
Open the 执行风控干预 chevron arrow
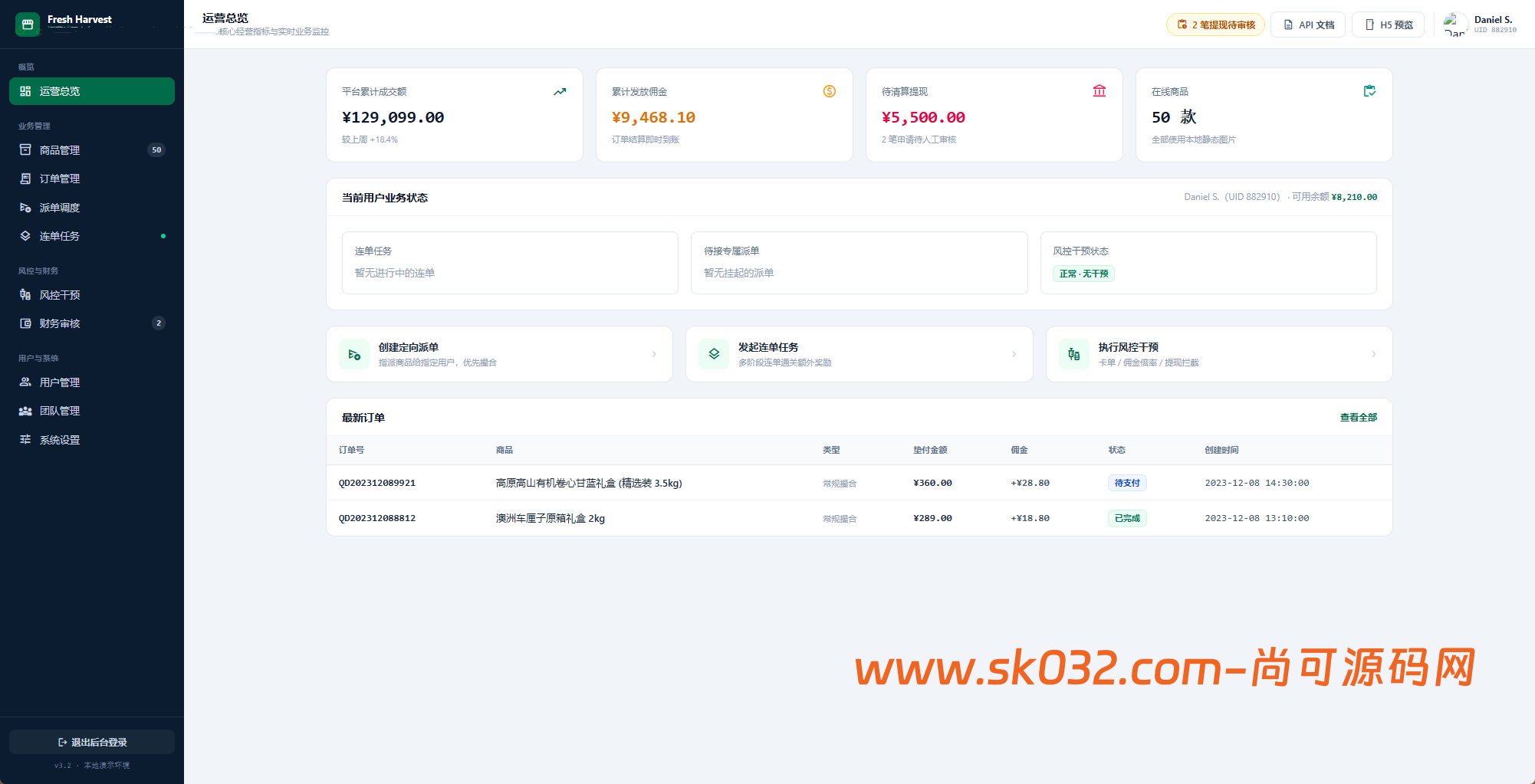pyautogui.click(x=1373, y=354)
